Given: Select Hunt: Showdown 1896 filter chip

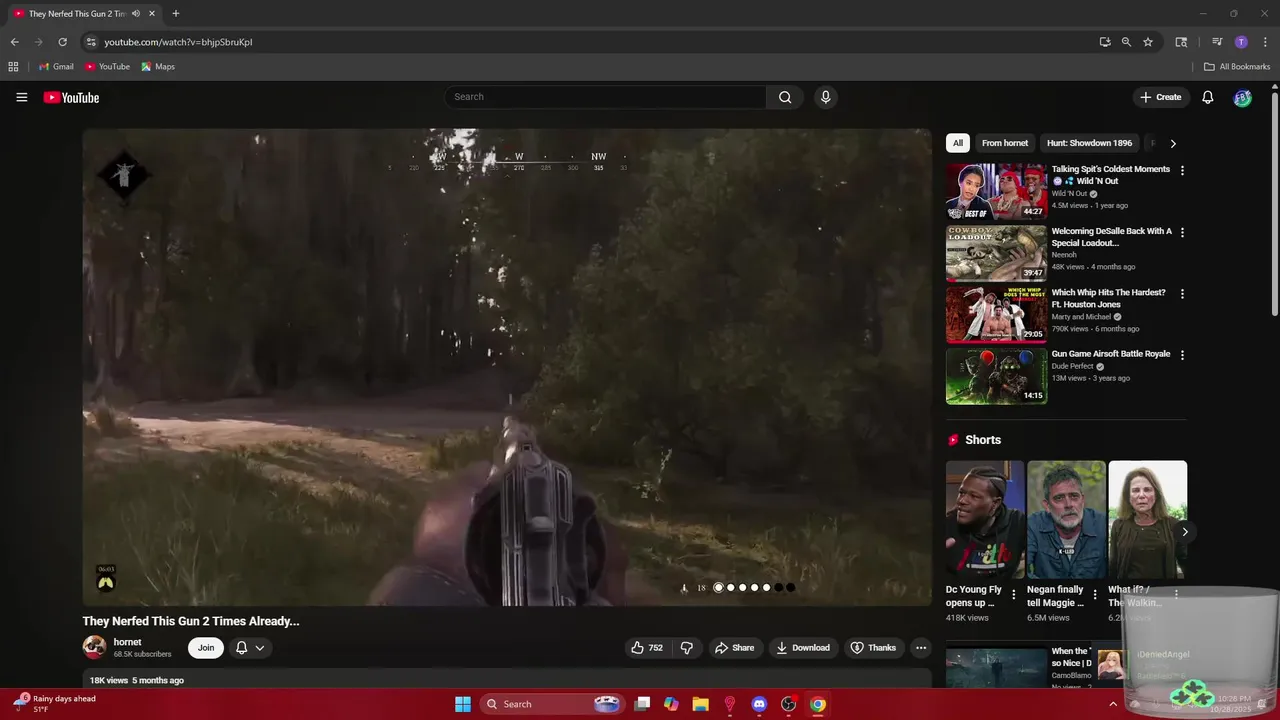Looking at the screenshot, I should 1089,143.
